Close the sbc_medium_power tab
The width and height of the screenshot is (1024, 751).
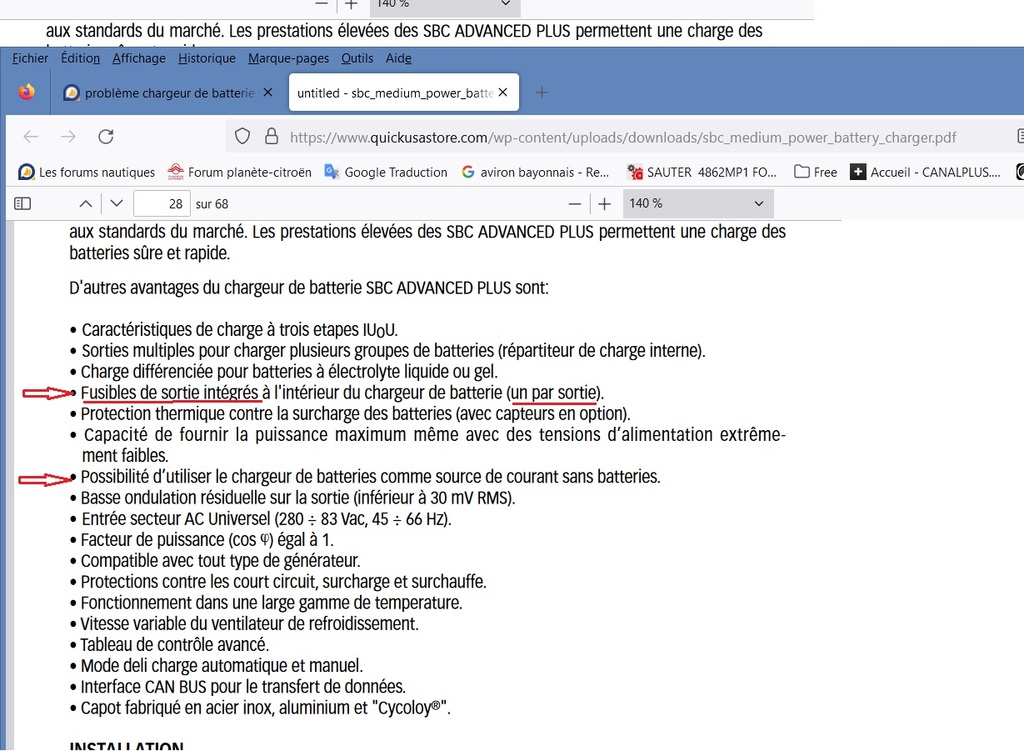click(x=503, y=93)
